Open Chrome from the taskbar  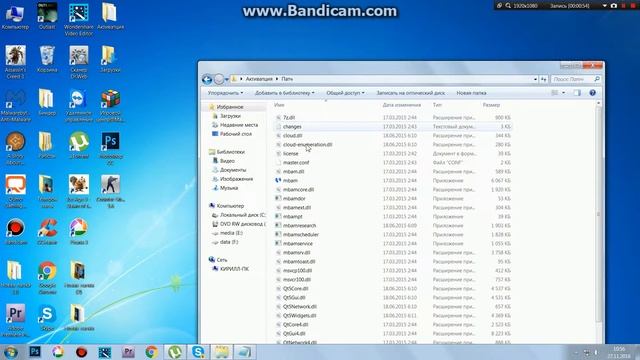(x=151, y=352)
